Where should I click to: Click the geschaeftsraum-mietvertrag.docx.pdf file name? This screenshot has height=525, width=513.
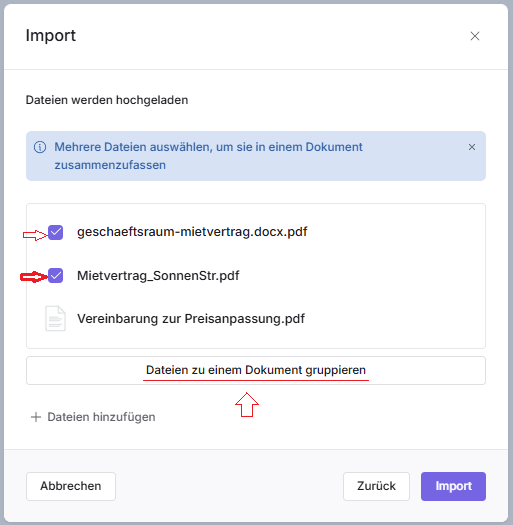[192, 232]
